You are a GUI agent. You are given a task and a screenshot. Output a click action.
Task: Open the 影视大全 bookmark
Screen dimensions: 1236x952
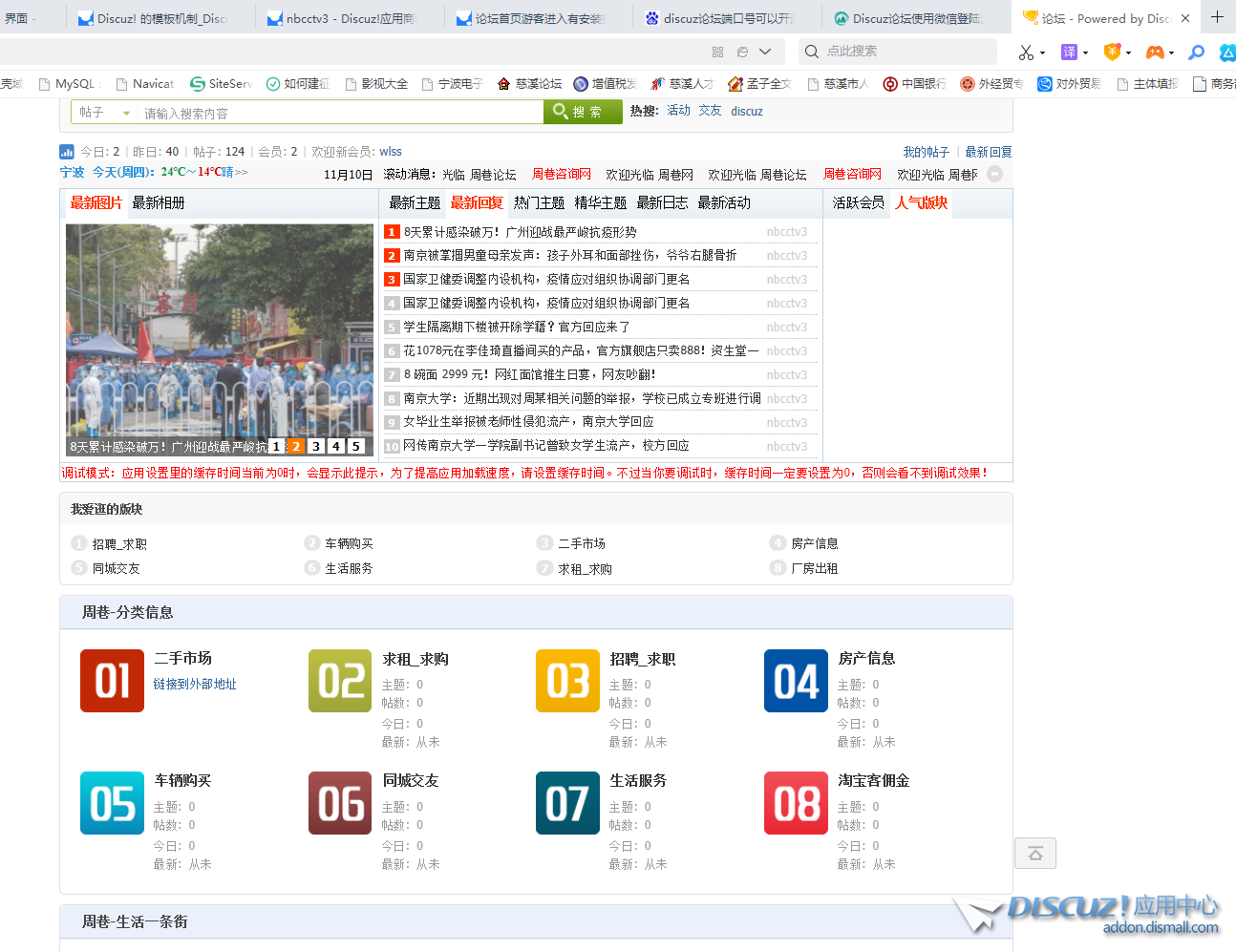coord(376,84)
